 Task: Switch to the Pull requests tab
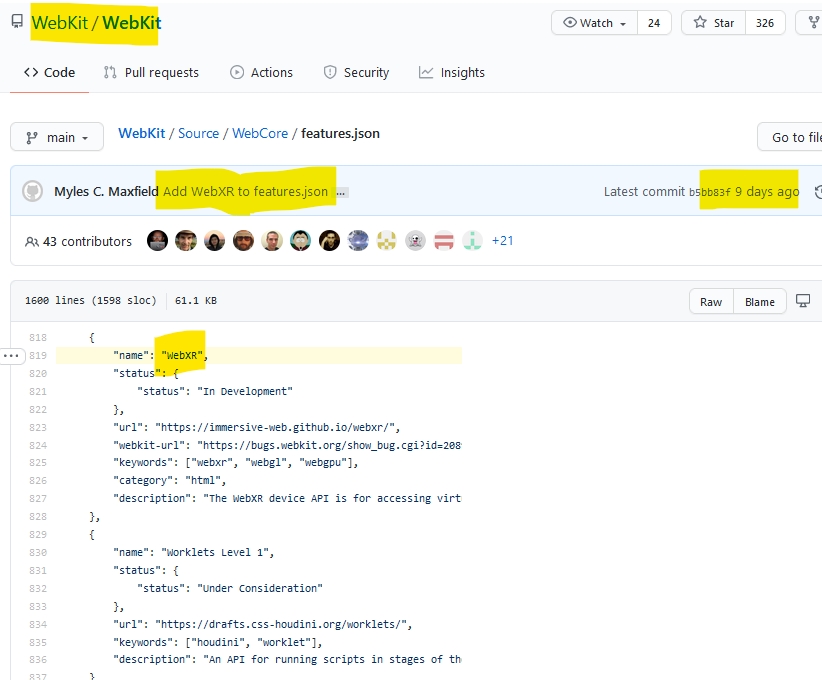coord(150,72)
